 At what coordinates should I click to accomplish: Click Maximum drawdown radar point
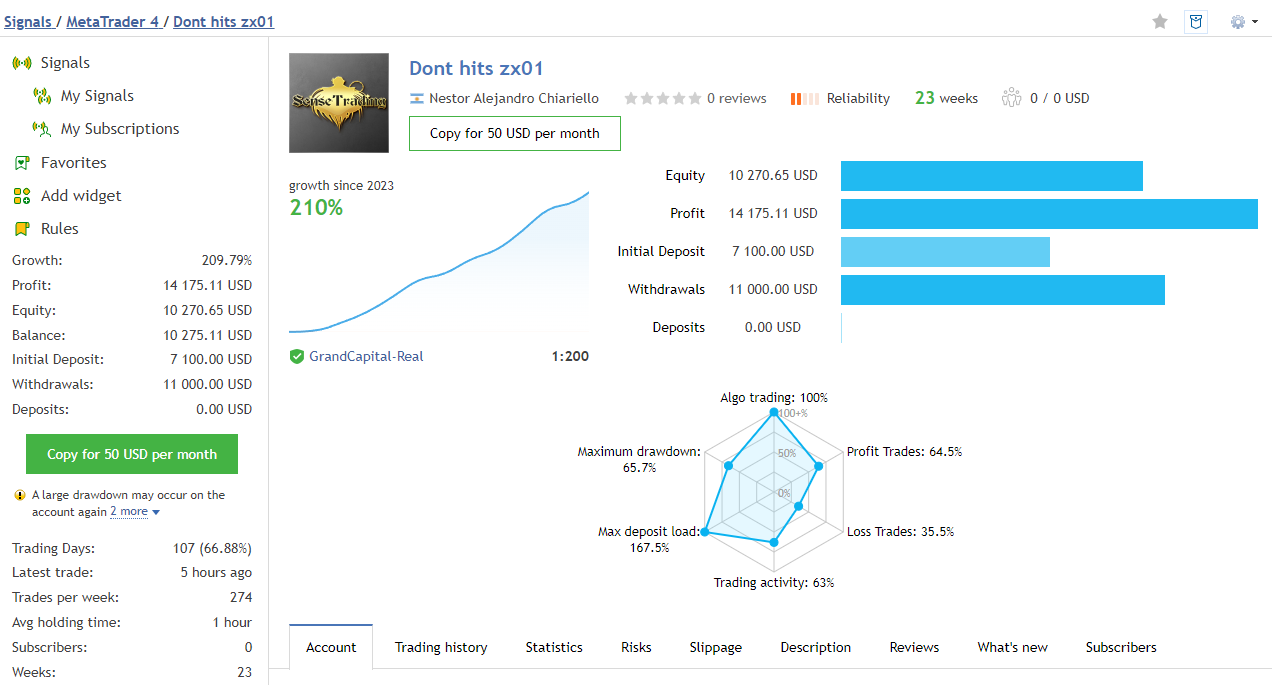pyautogui.click(x=729, y=466)
